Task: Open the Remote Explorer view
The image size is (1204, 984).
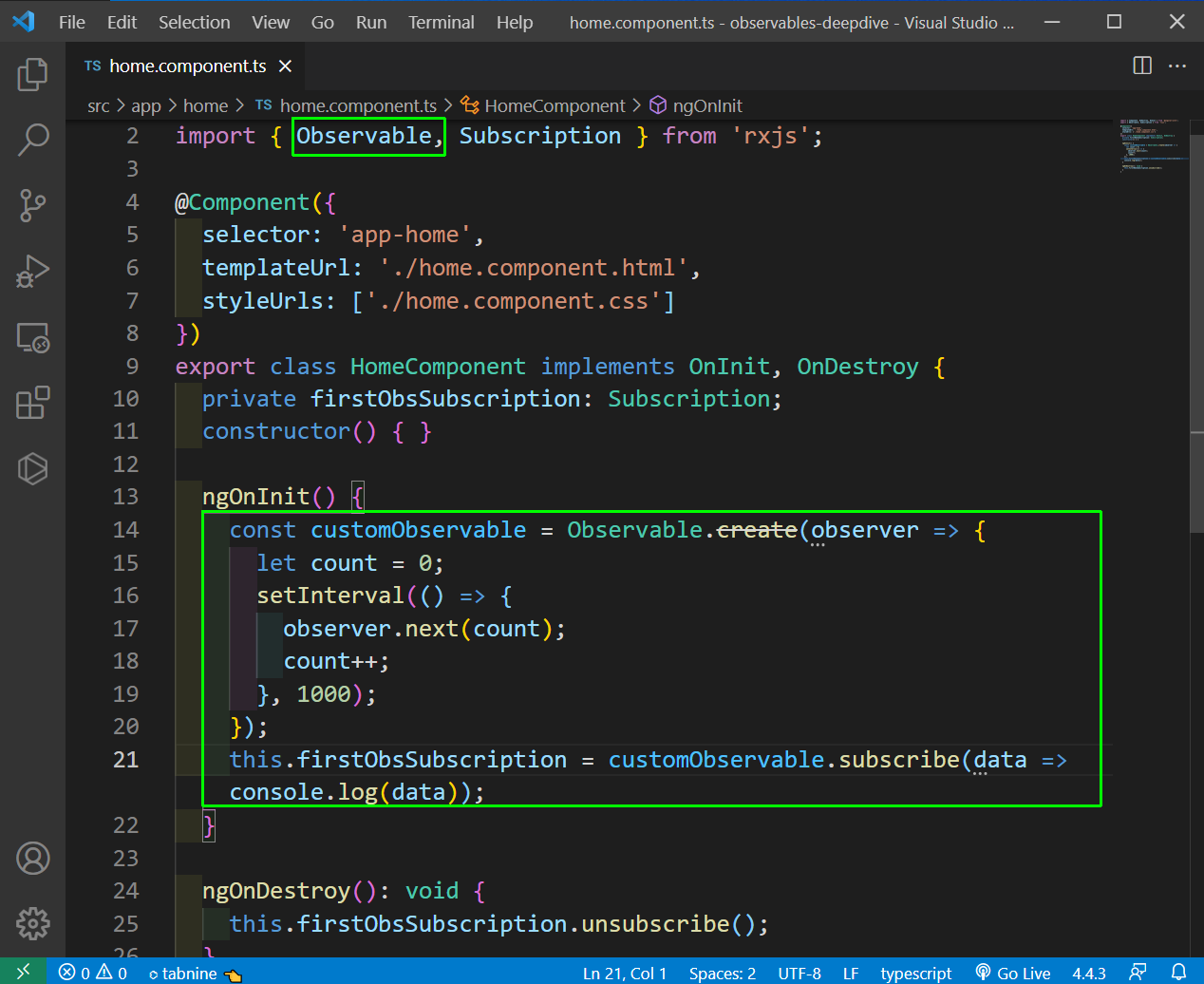Action: [32, 337]
